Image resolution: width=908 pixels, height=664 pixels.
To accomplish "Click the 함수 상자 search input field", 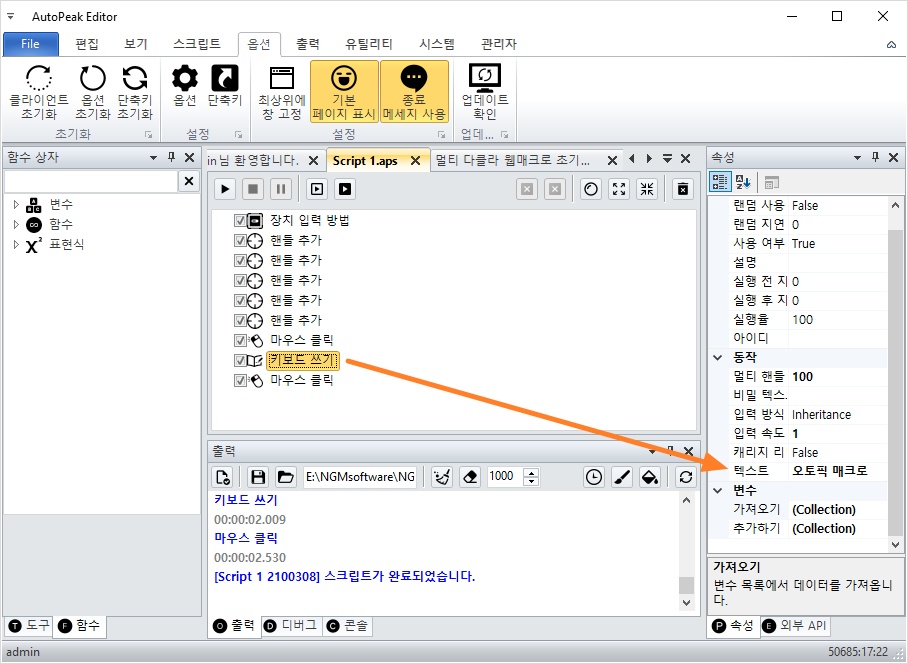I will (90, 182).
